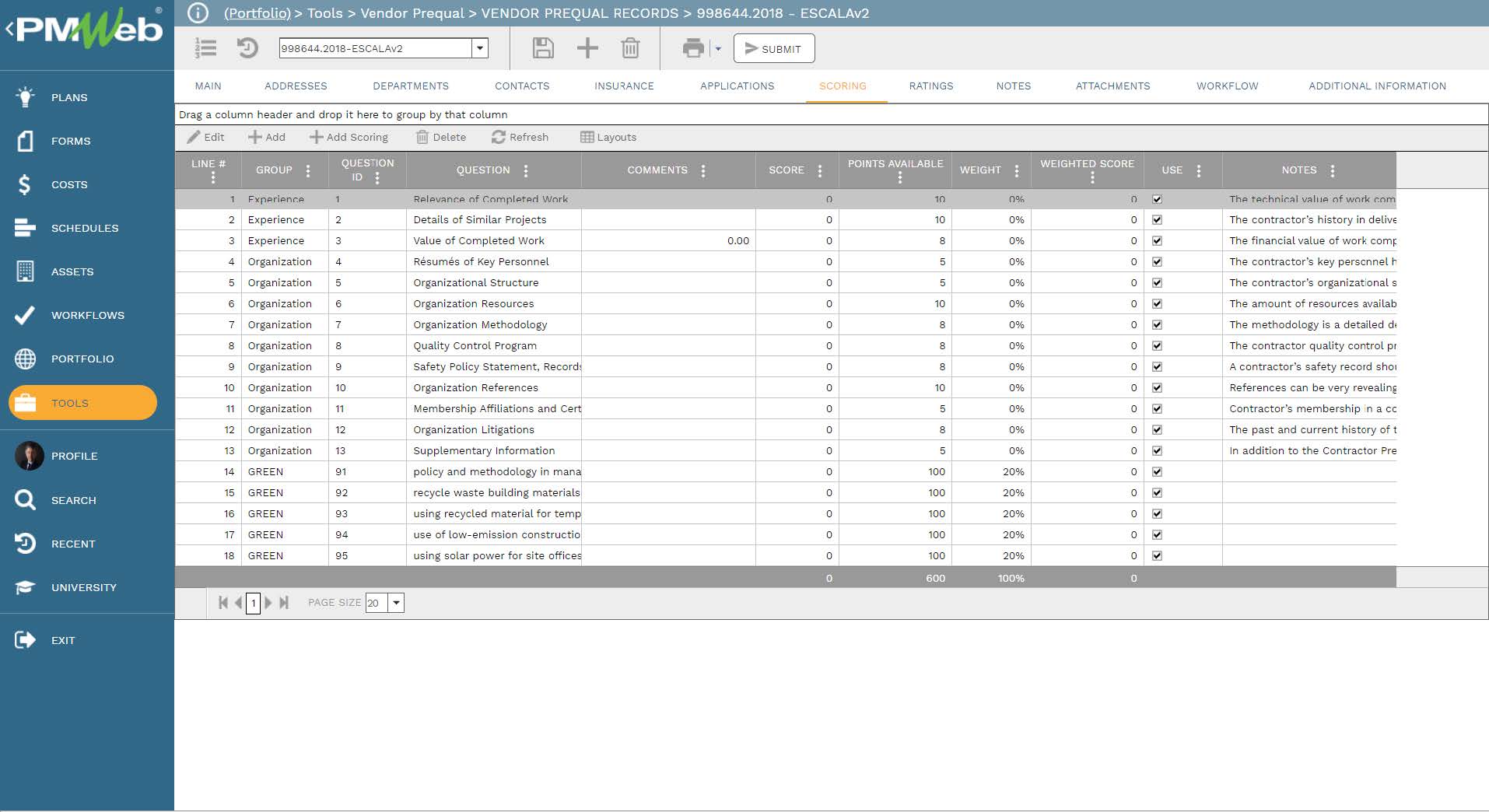Image resolution: width=1489 pixels, height=812 pixels.
Task: Click the record number input field
Action: click(x=376, y=48)
